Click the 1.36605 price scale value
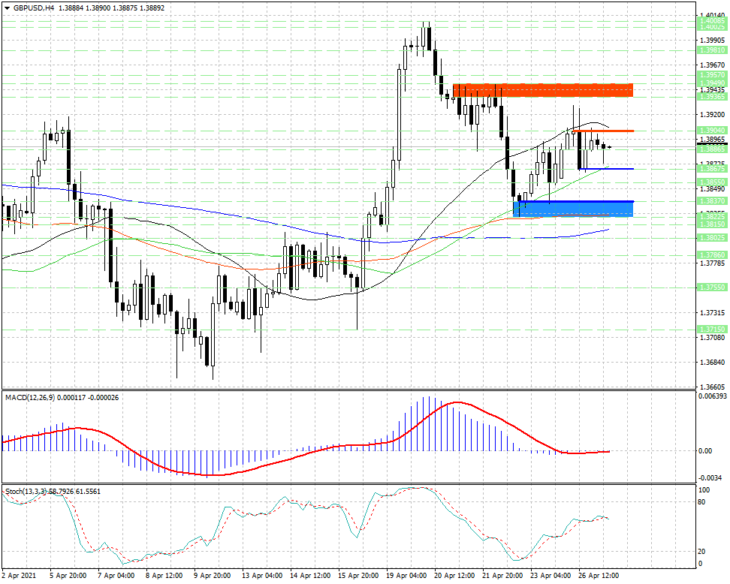This screenshot has height=584, width=730. tap(712, 387)
